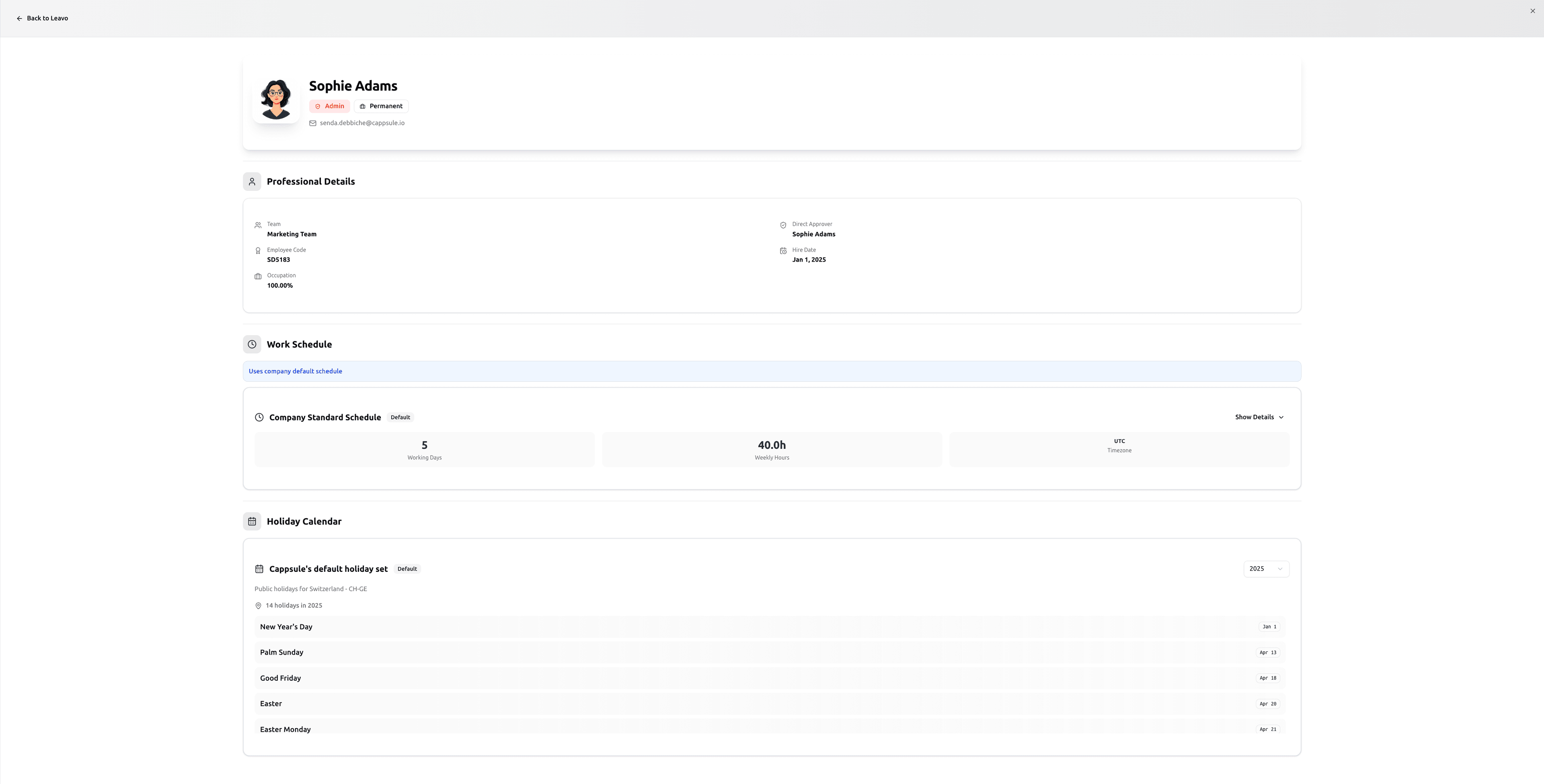Image resolution: width=1544 pixels, height=784 pixels.
Task: Click the Professional Details person icon
Action: pos(252,182)
